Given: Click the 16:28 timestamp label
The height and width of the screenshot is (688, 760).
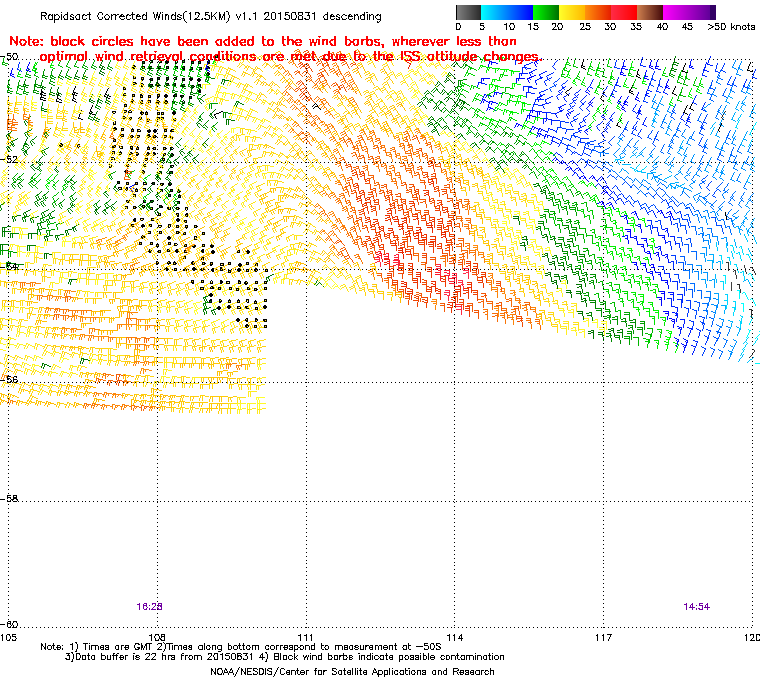Looking at the screenshot, I should pyautogui.click(x=149, y=607).
